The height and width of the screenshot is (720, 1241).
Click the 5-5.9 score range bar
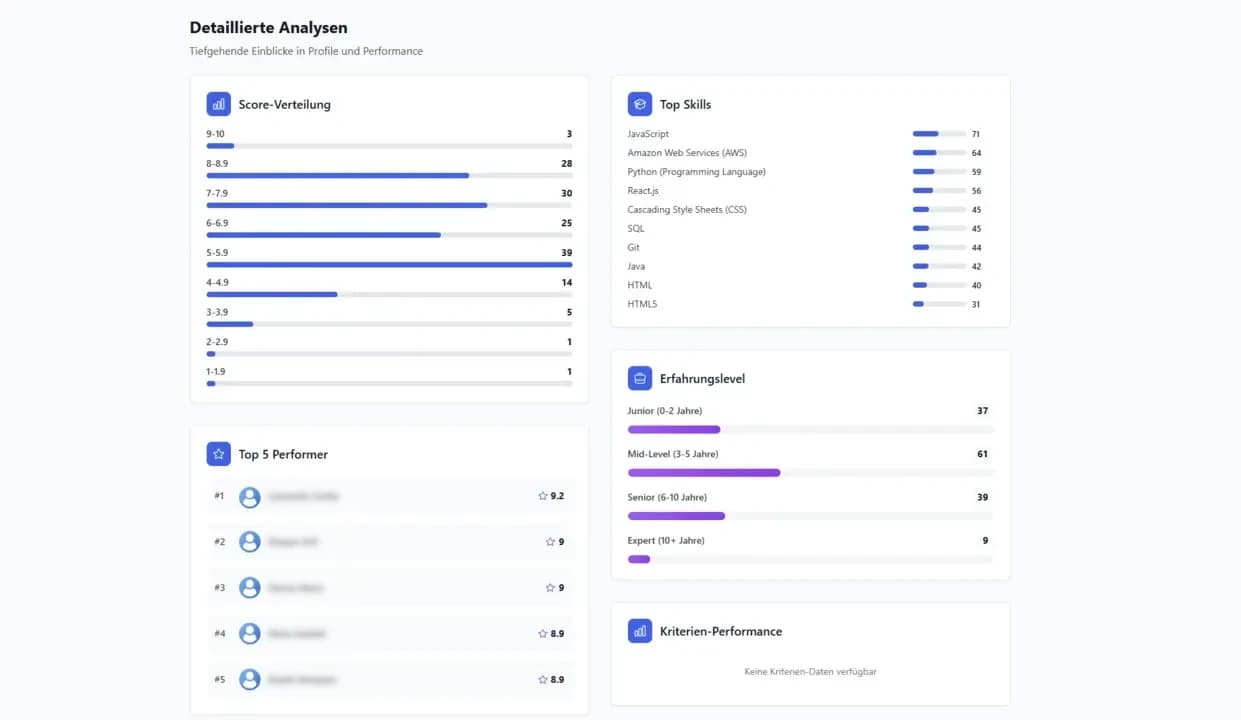click(x=389, y=265)
